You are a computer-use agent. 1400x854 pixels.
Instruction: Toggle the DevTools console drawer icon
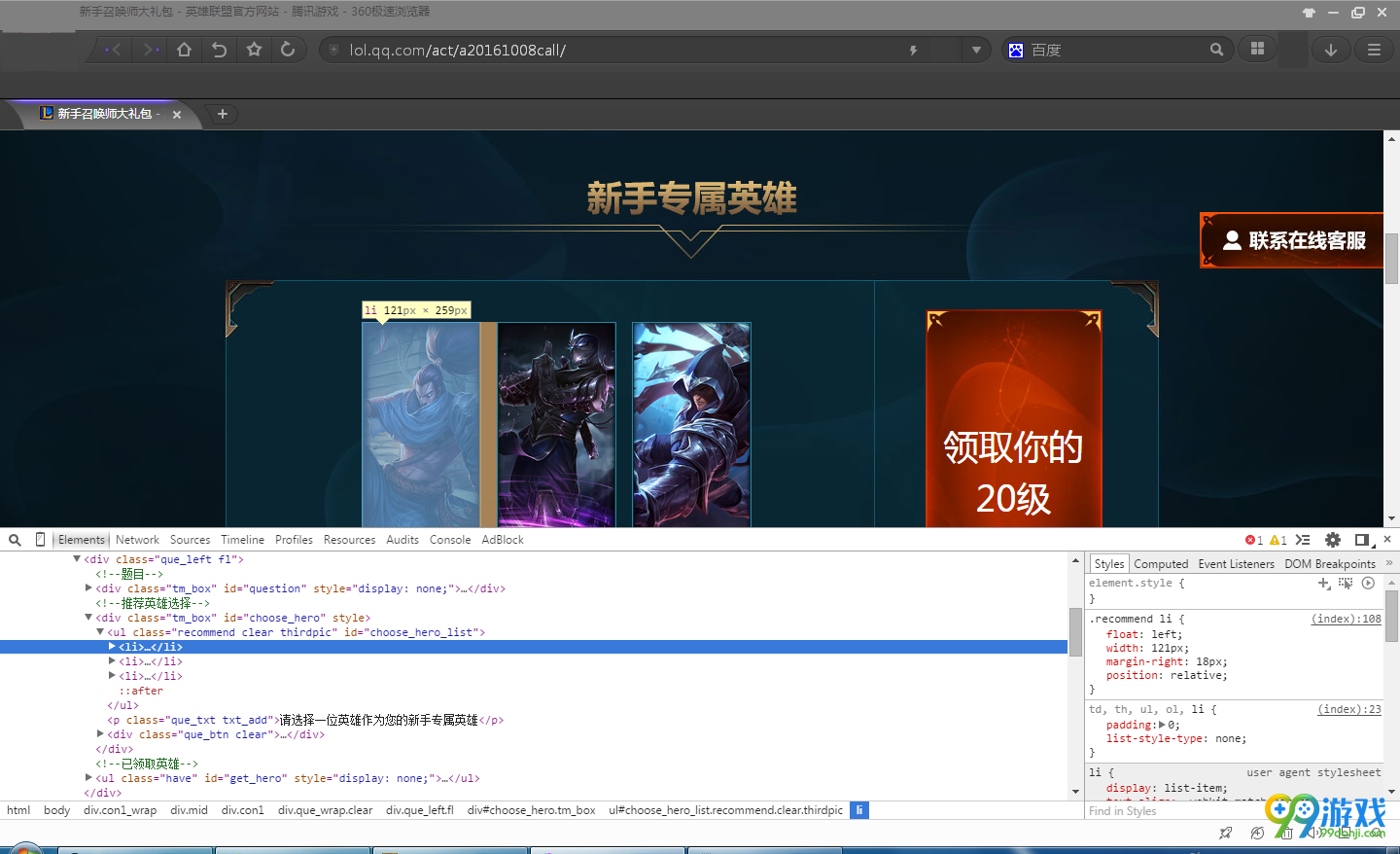[1303, 540]
